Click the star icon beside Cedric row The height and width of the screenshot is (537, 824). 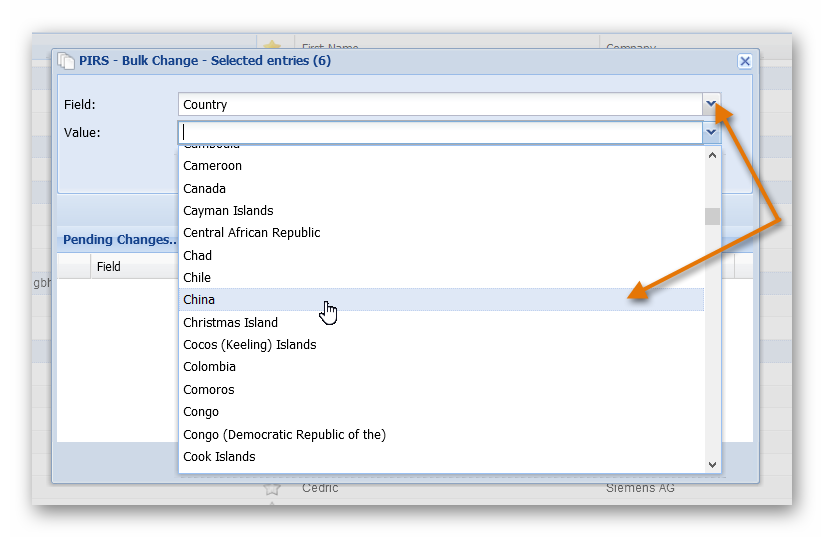(271, 488)
